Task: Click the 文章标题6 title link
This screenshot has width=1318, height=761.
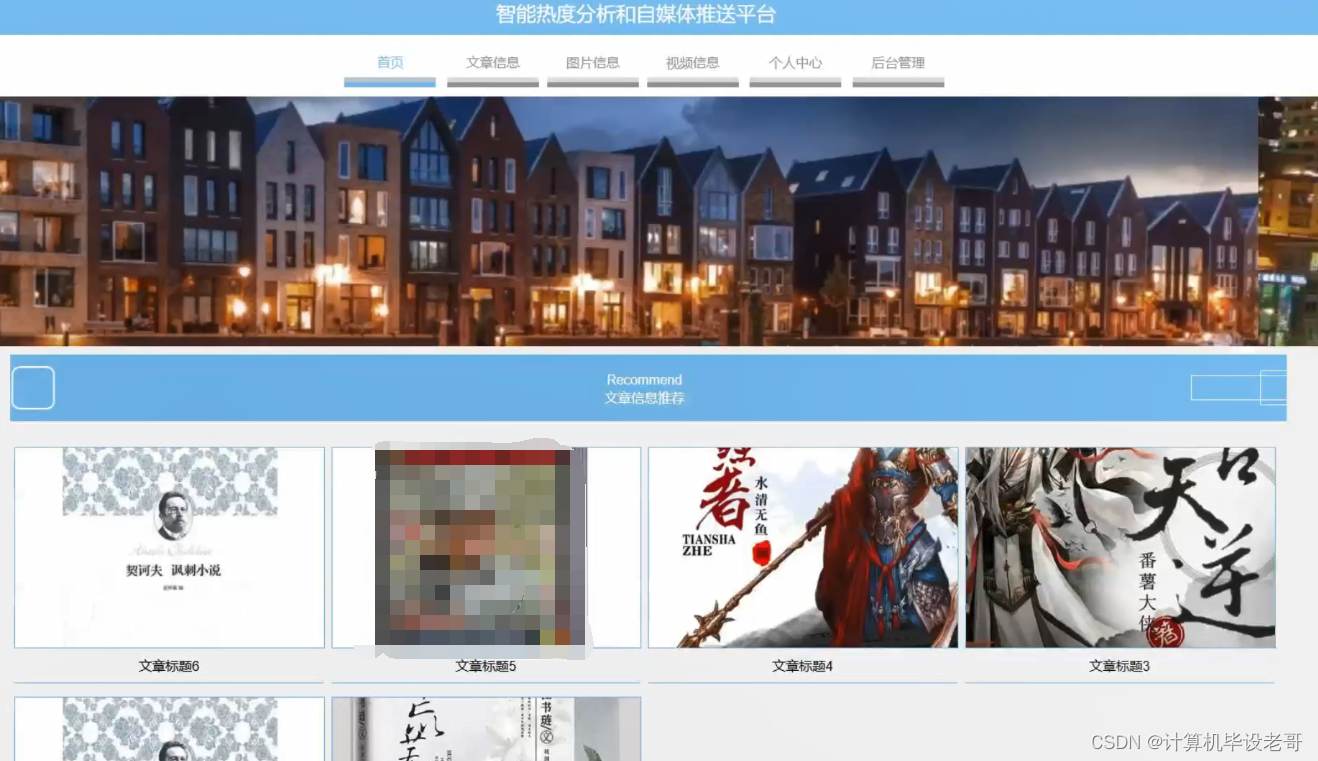Action: pos(169,666)
